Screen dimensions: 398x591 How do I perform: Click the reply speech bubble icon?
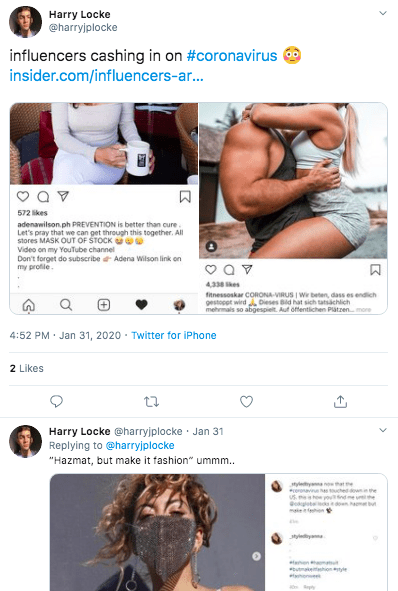pos(56,401)
